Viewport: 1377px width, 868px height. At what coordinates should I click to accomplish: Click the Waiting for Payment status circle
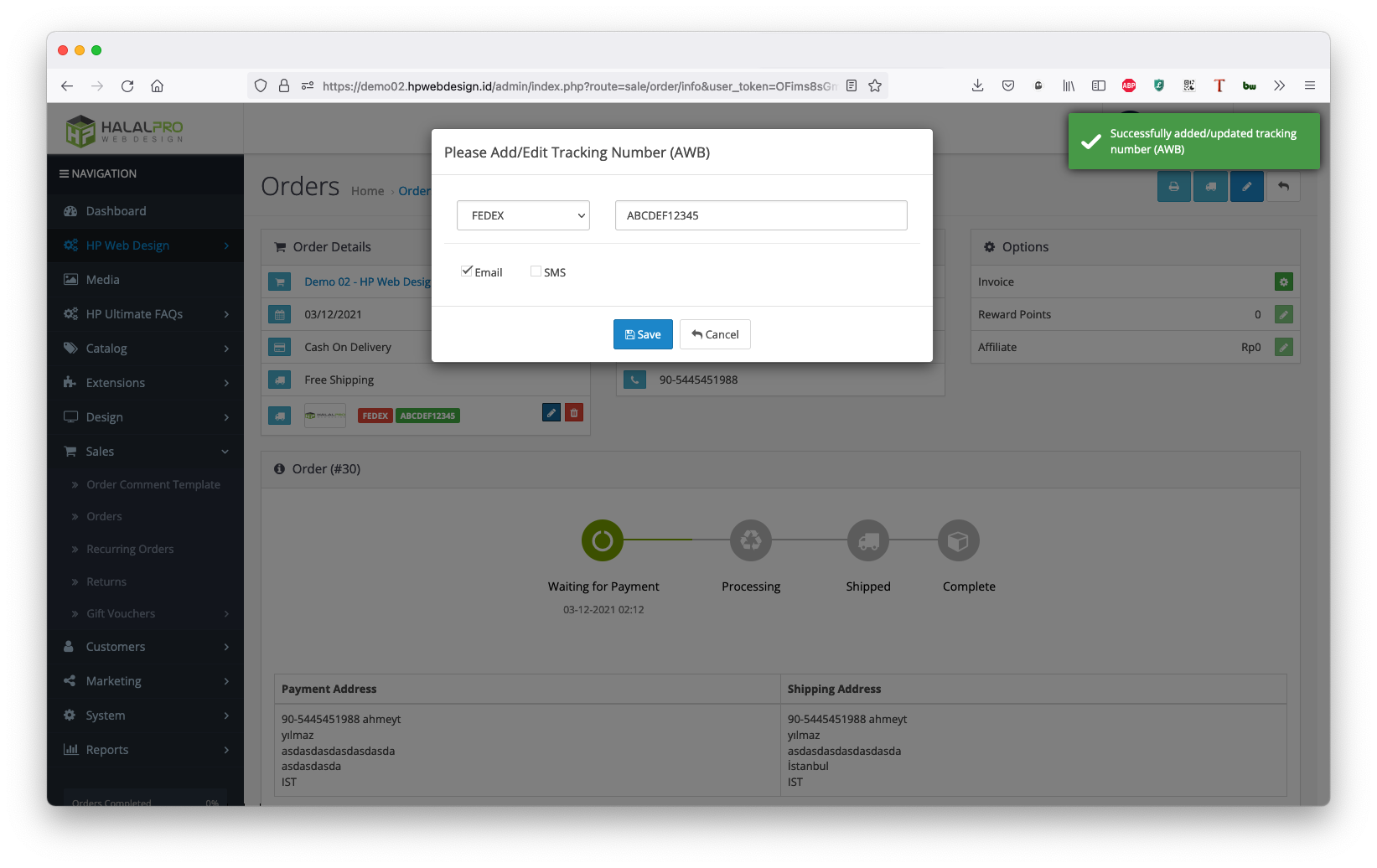click(603, 541)
